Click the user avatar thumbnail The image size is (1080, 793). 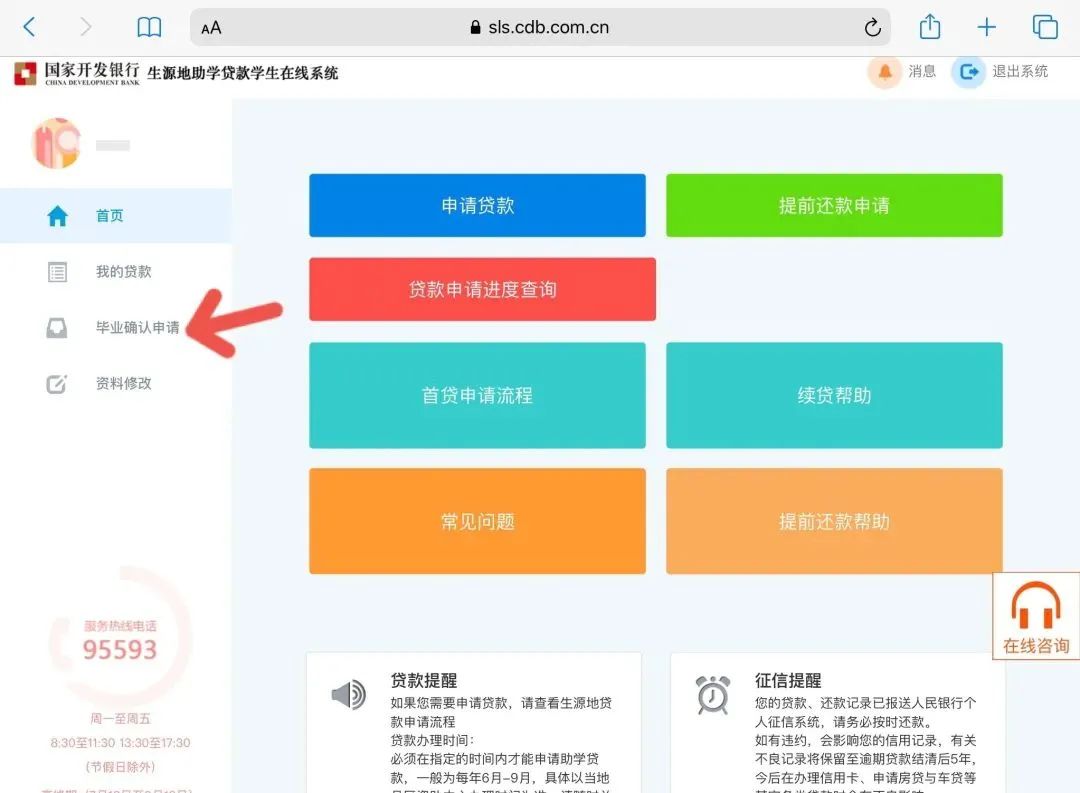55,143
